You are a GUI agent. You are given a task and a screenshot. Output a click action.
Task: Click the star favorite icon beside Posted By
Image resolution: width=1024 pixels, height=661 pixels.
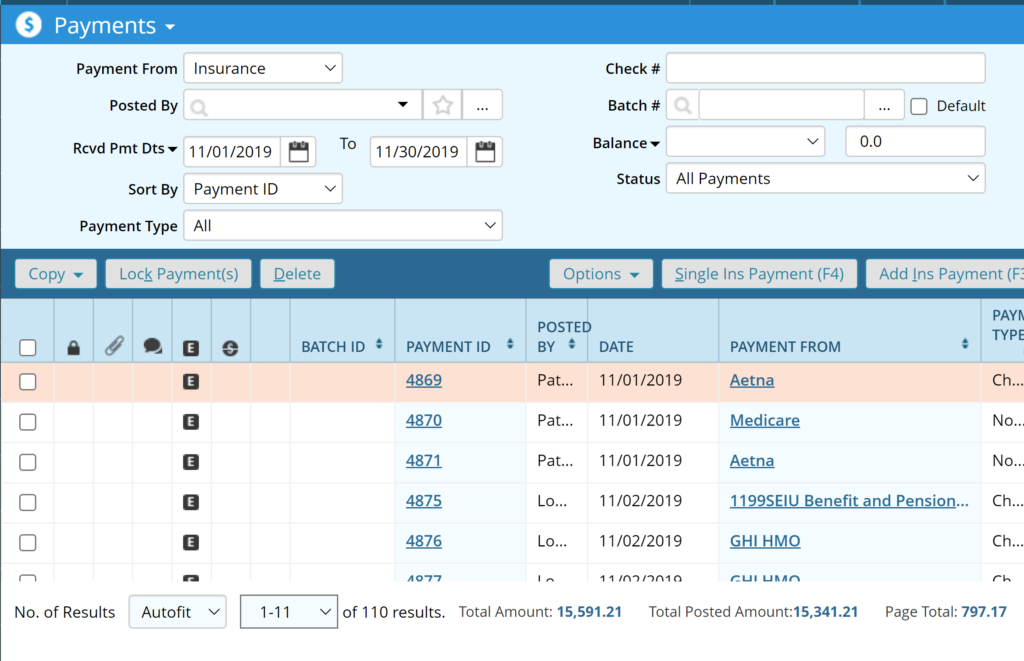[442, 105]
